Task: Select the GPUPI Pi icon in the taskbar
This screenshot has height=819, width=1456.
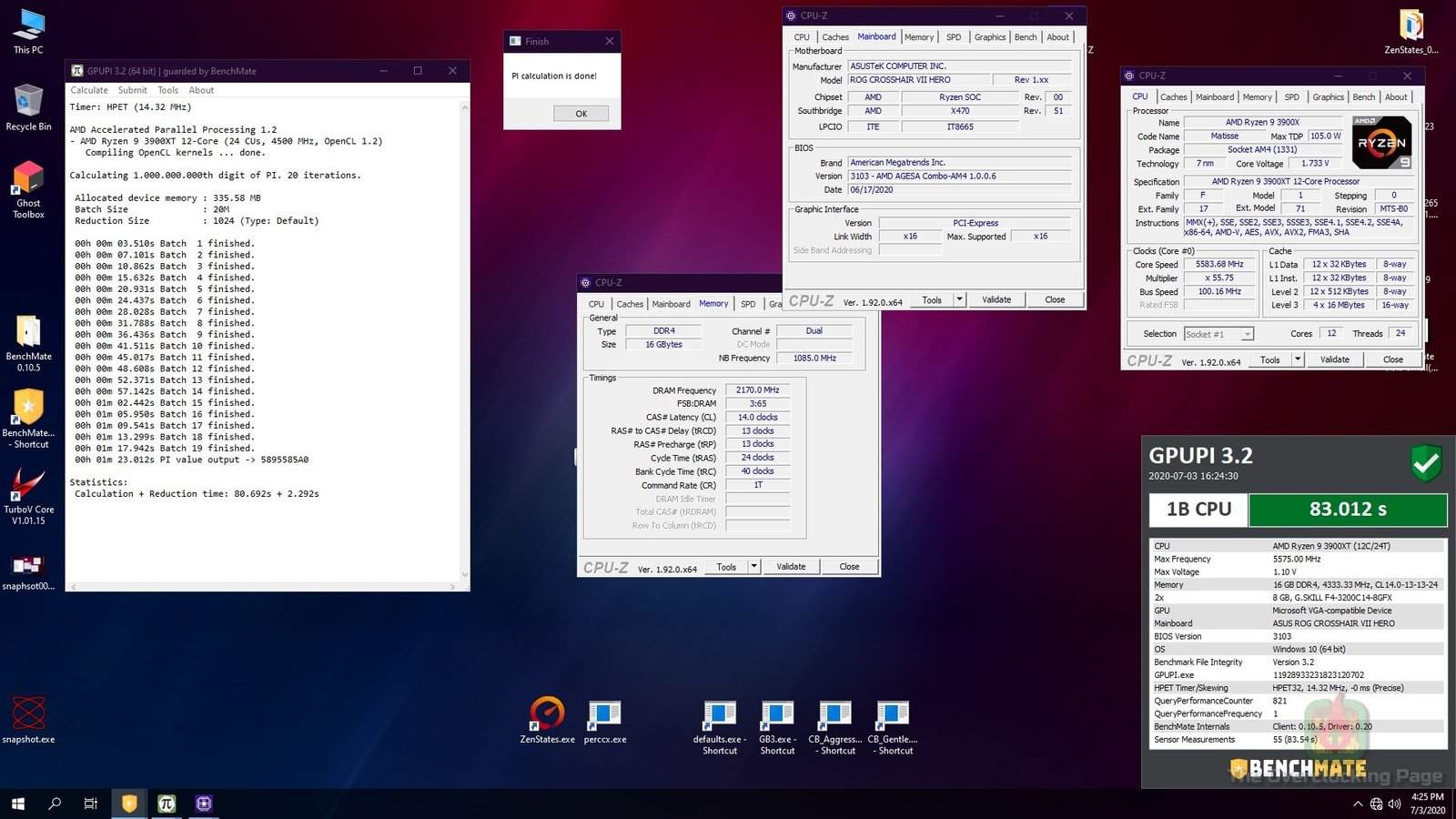Action: tap(167, 804)
